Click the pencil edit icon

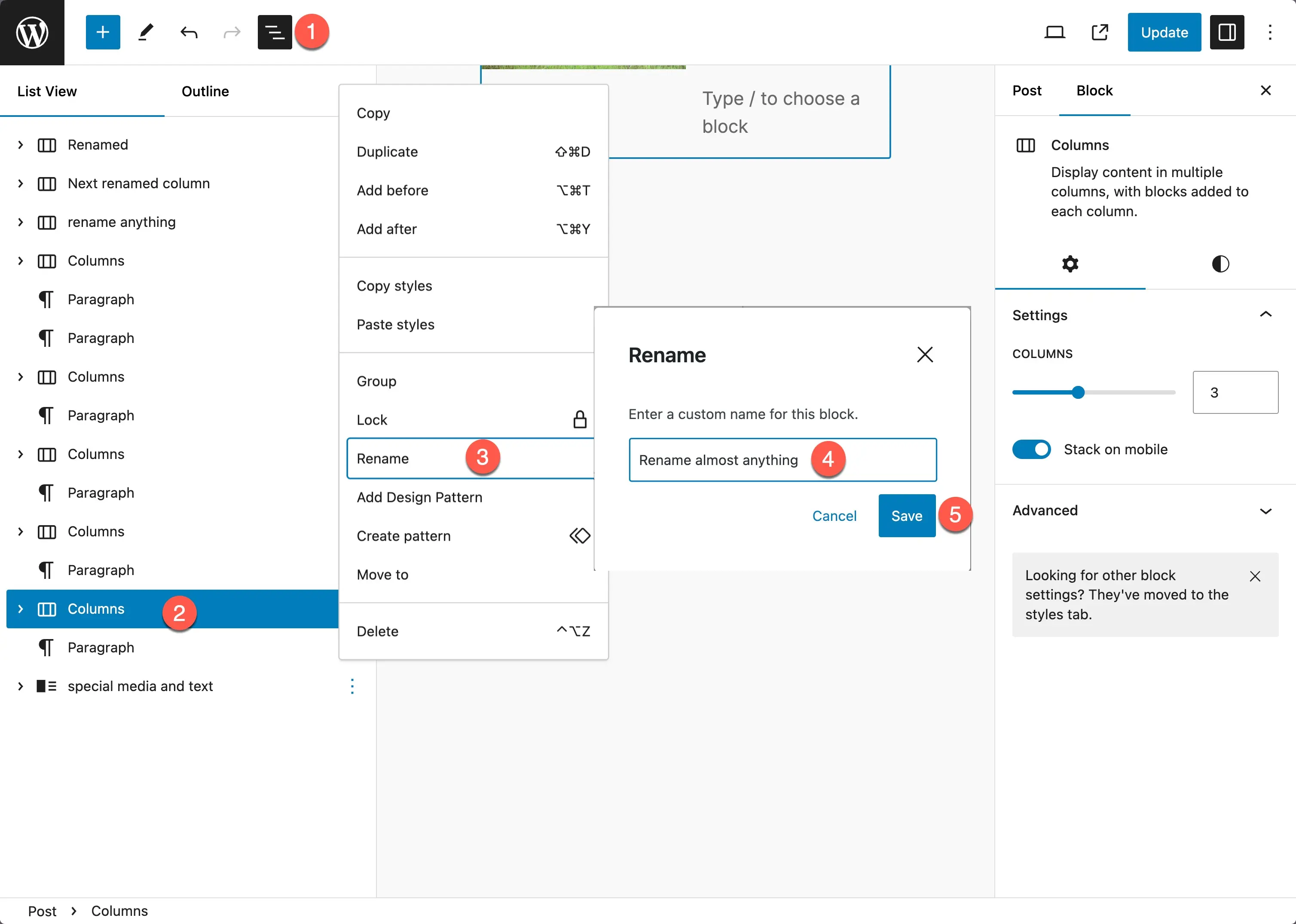click(146, 31)
